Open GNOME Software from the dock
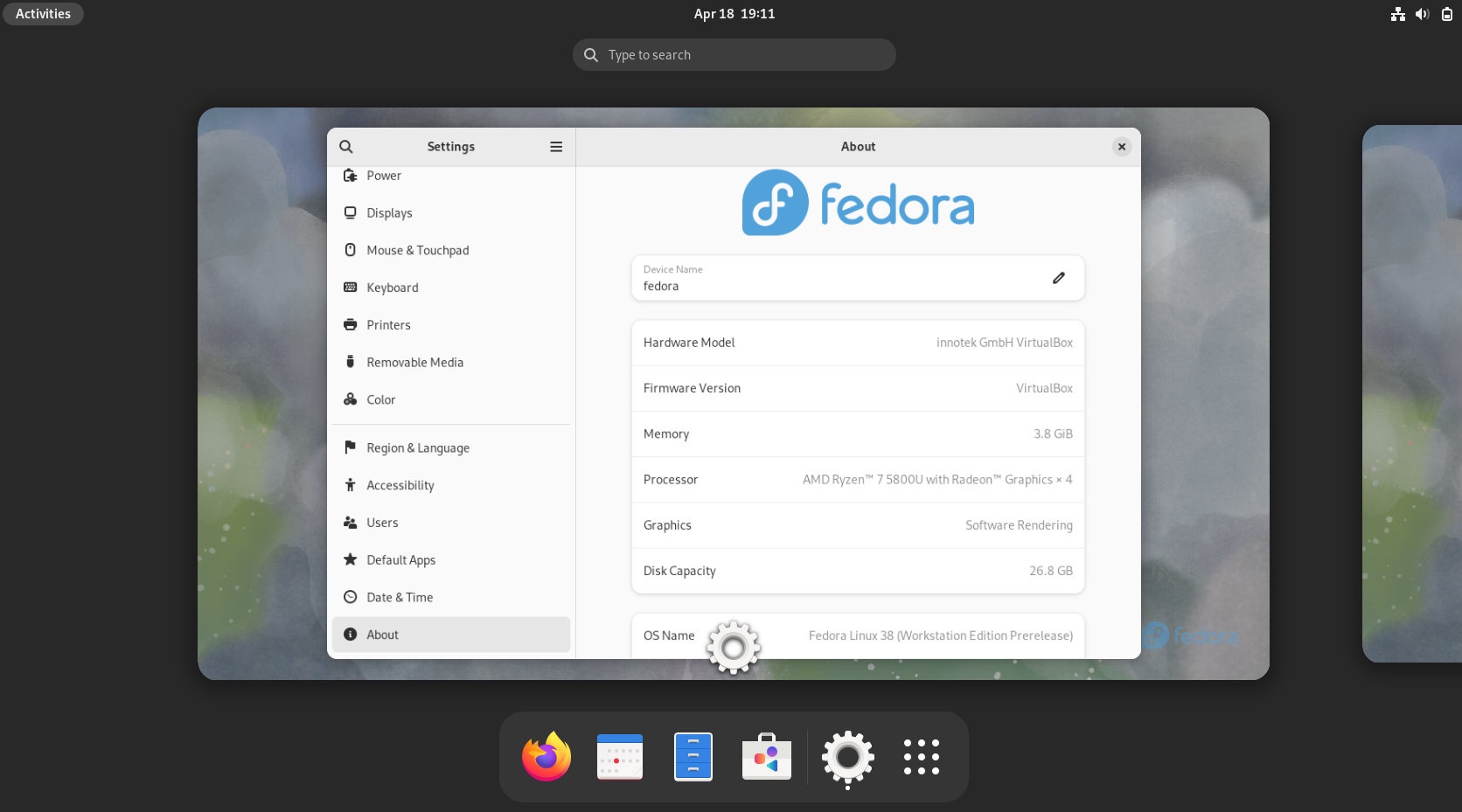Screen dimensions: 1462x812 coord(766,756)
